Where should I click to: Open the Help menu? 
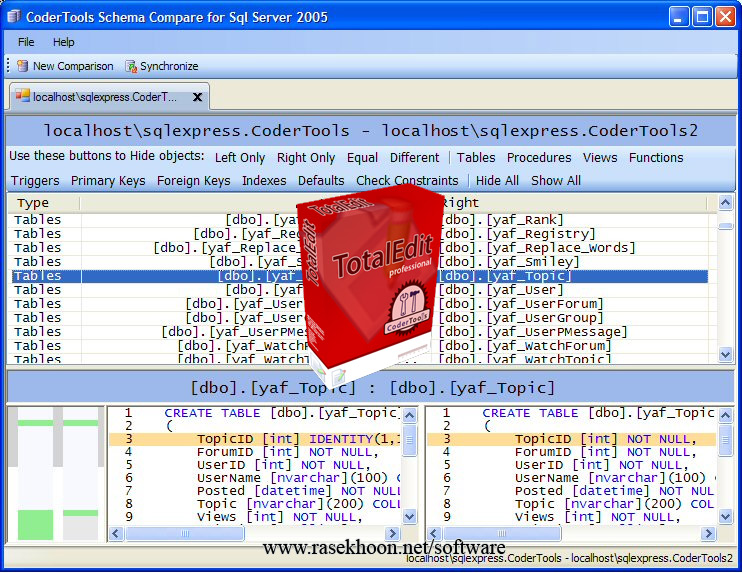click(x=63, y=42)
